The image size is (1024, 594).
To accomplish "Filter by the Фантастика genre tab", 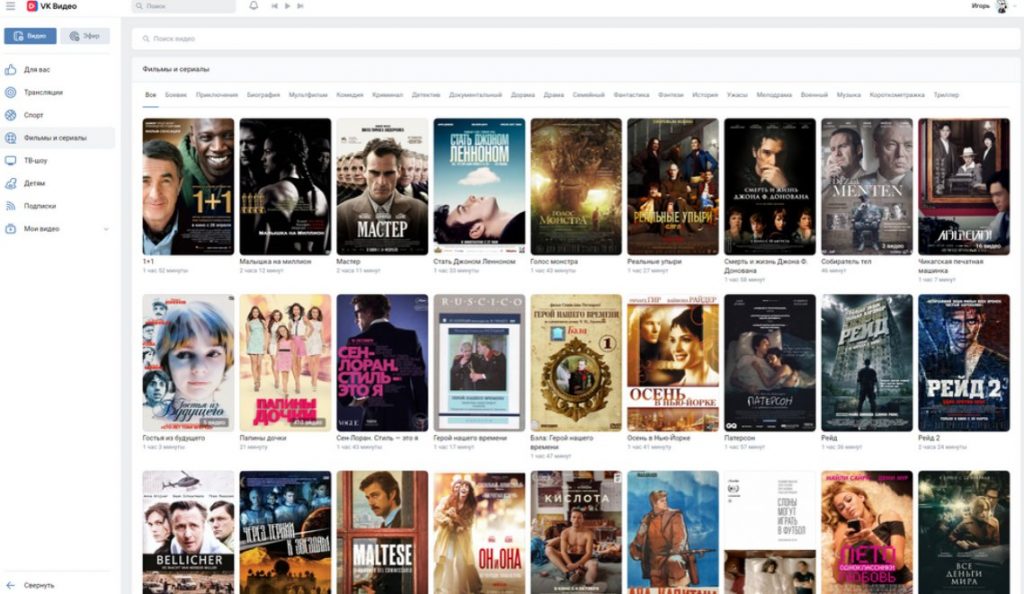I will tap(632, 95).
